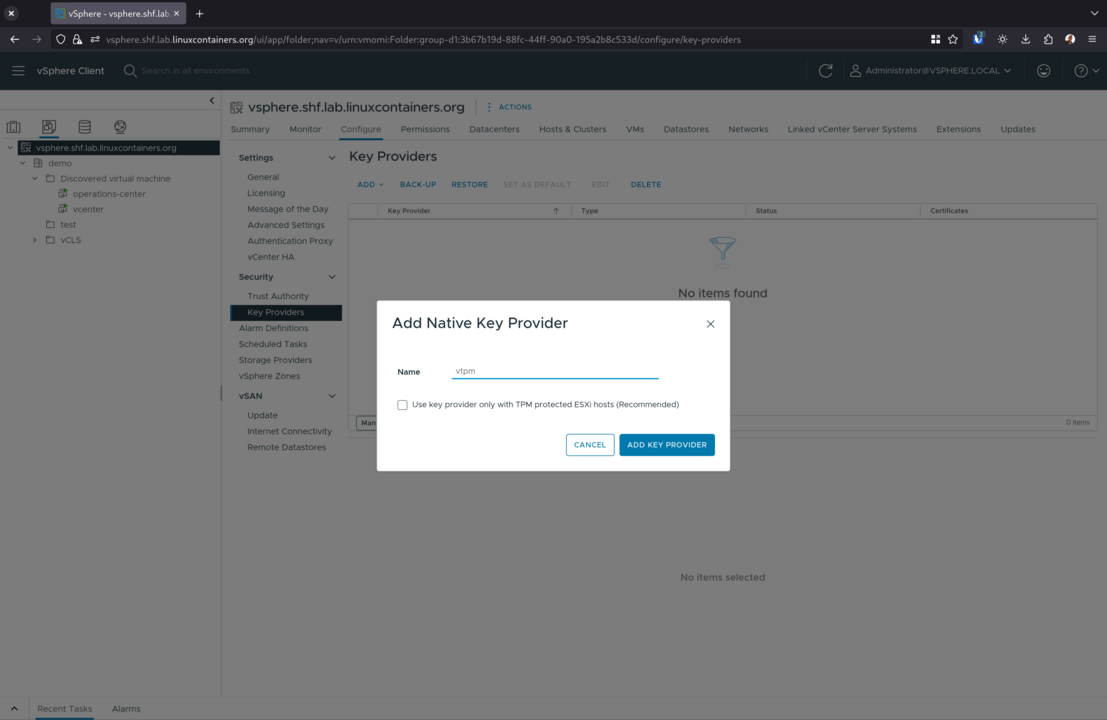Bookmark the page with star icon

coord(953,40)
